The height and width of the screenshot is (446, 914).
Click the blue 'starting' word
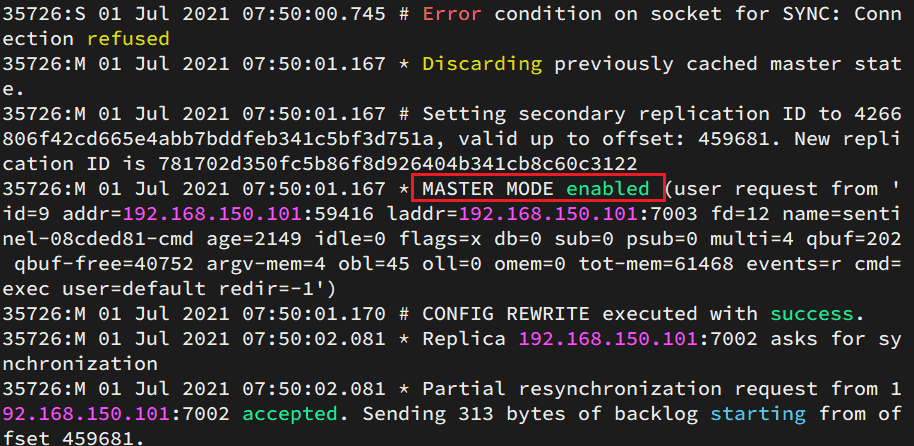[x=758, y=414]
